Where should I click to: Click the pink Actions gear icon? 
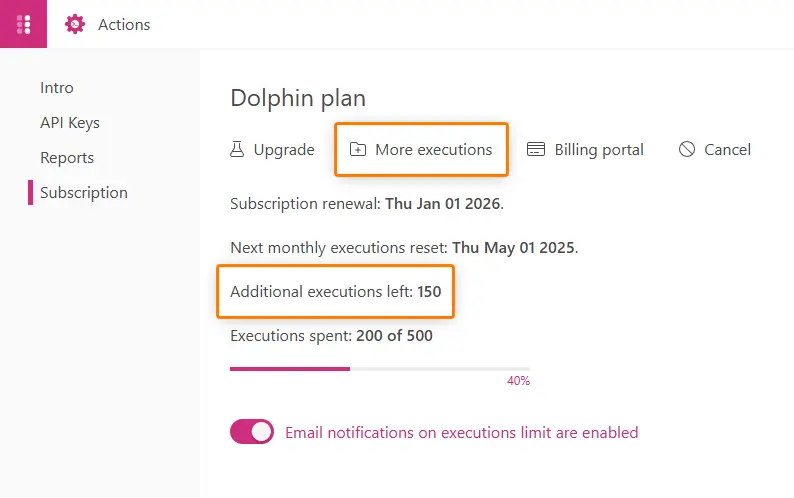click(75, 24)
